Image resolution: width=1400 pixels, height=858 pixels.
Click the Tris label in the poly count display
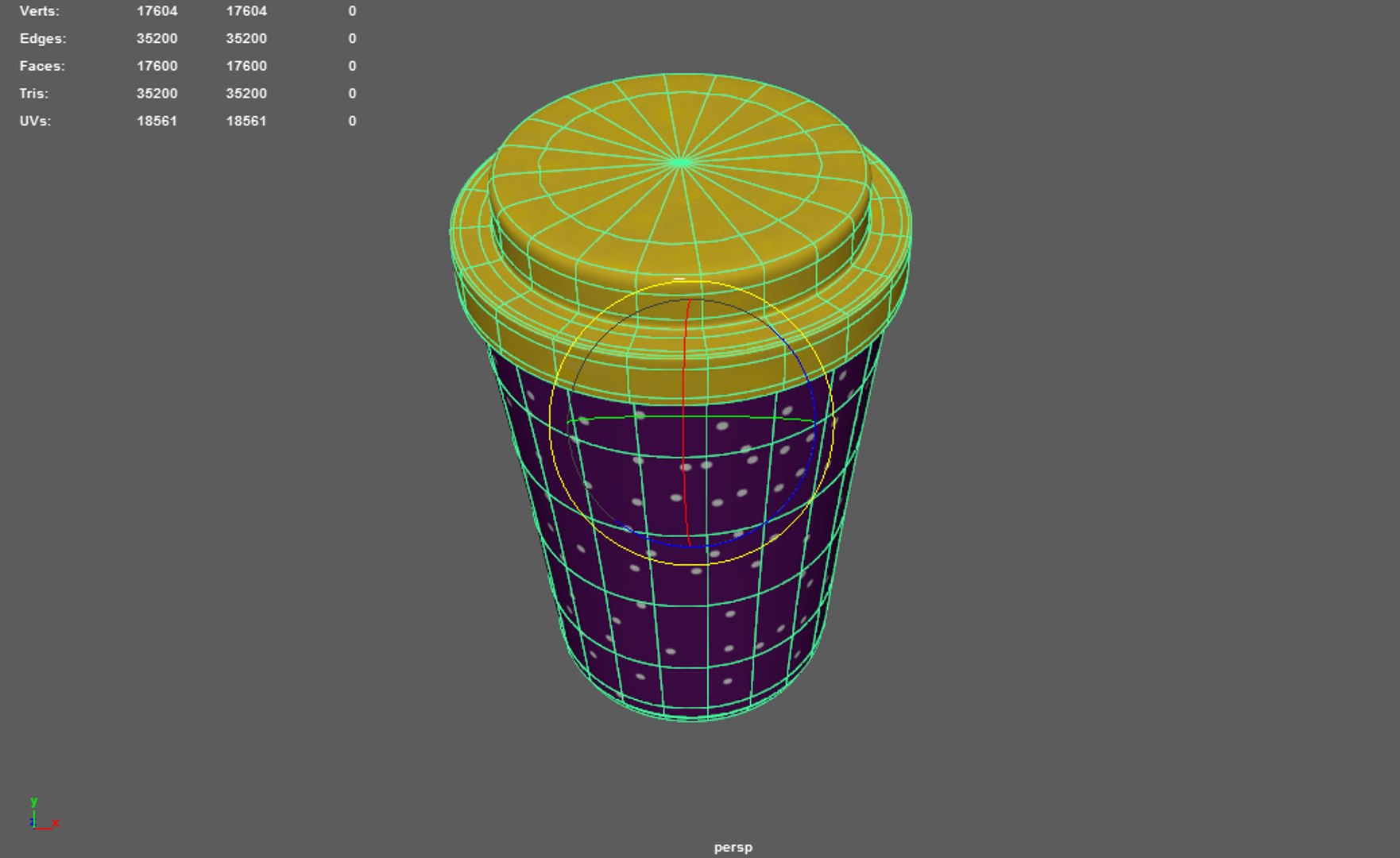[33, 93]
